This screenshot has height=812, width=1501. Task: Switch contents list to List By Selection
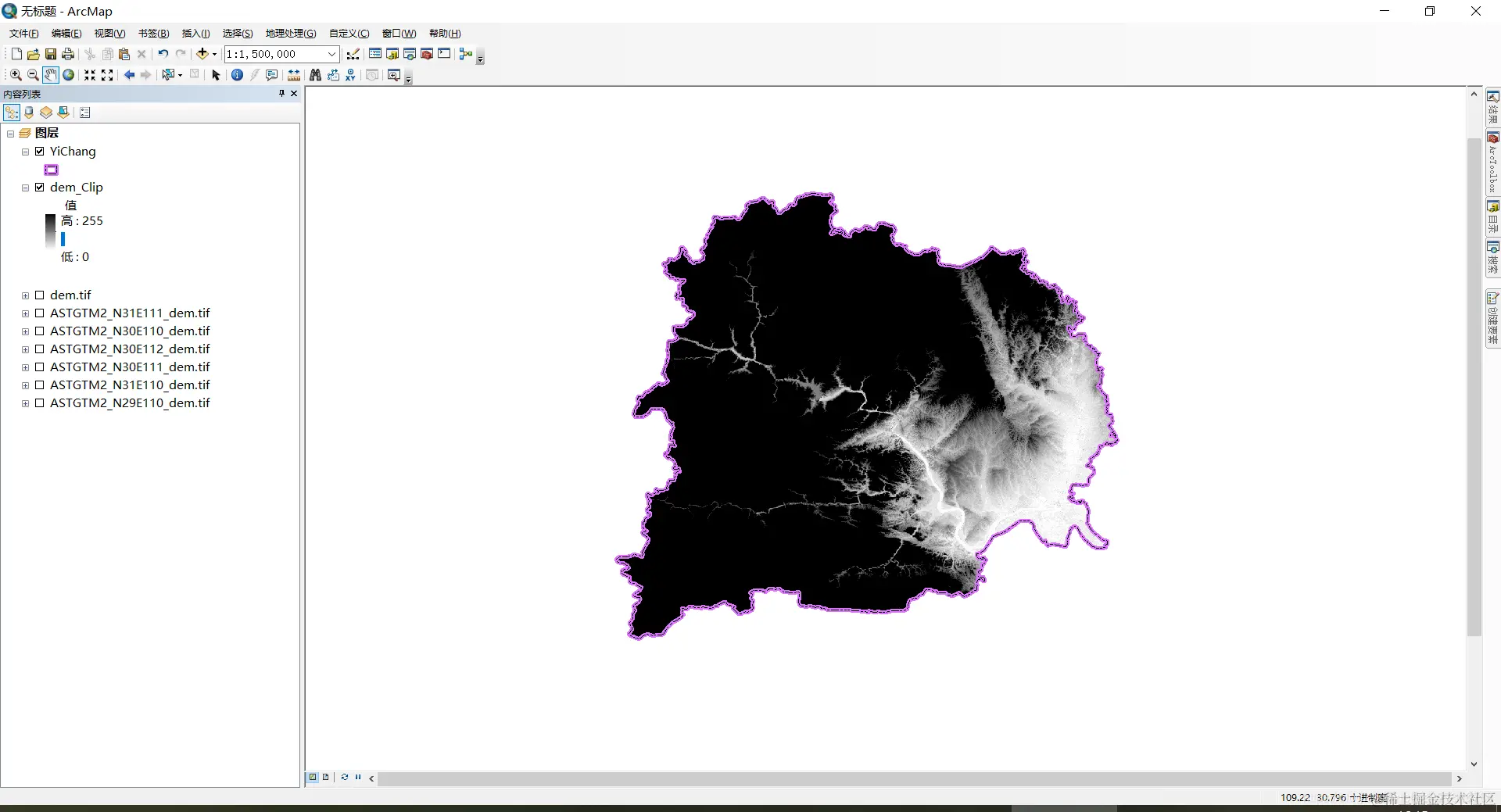pos(63,113)
